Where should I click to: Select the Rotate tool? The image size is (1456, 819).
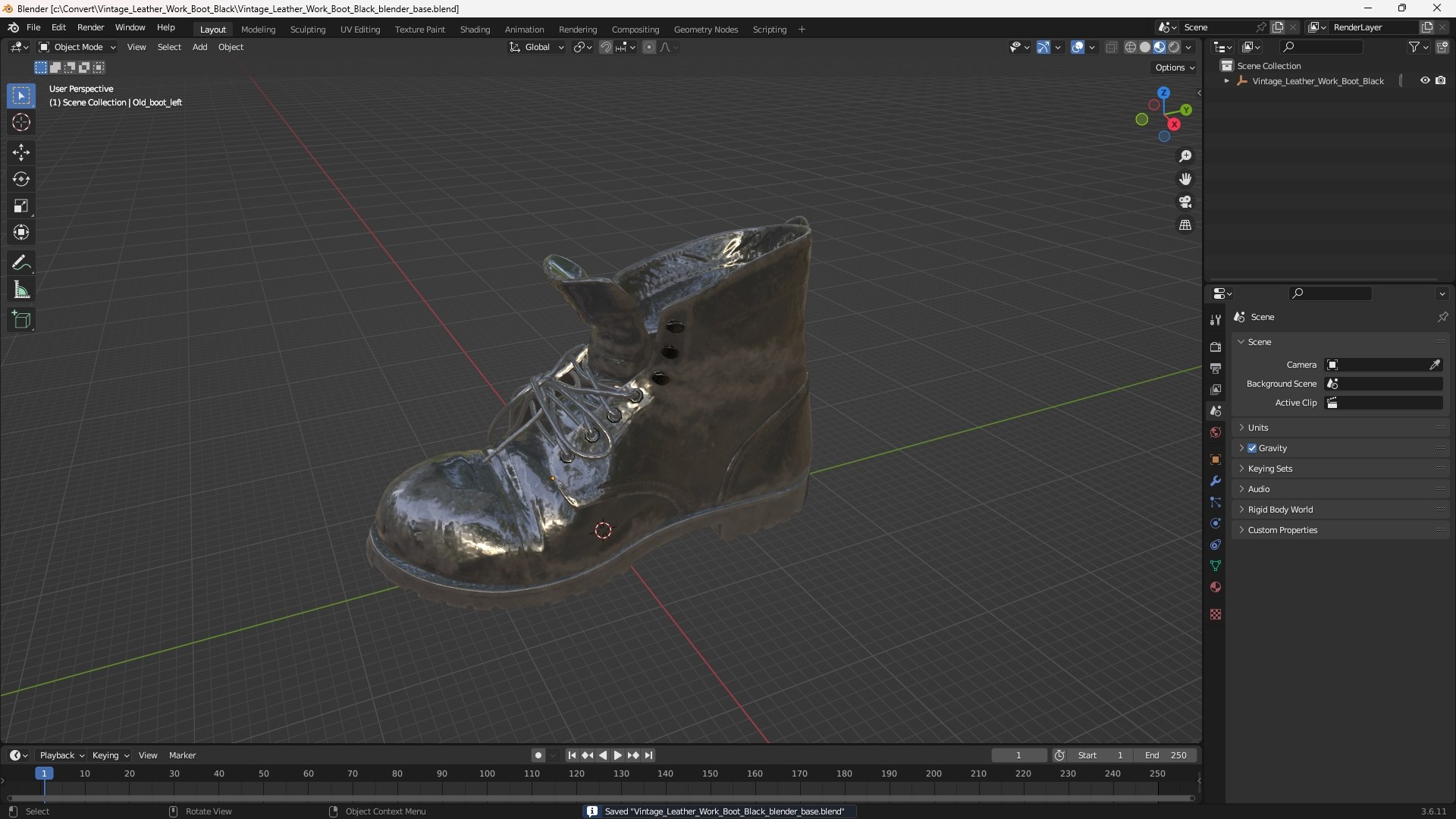tap(21, 179)
